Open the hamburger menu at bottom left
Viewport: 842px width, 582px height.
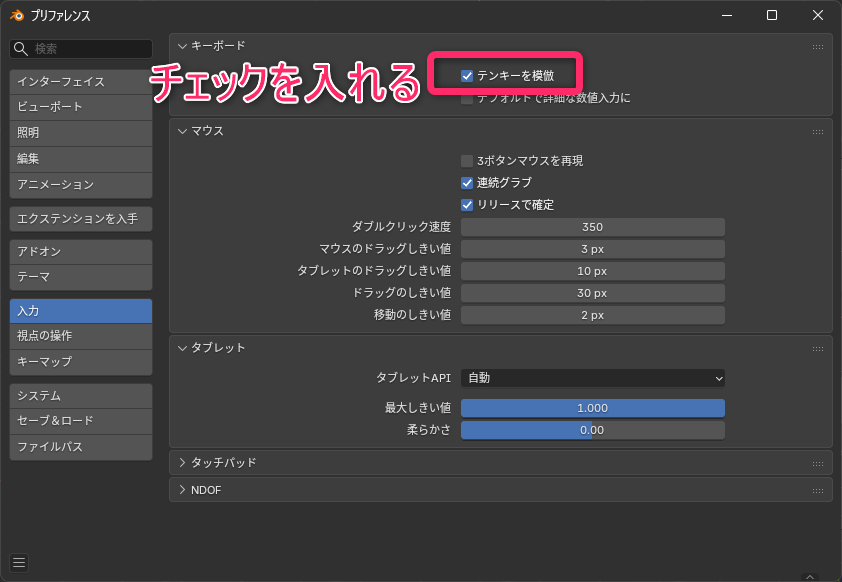(x=20, y=562)
